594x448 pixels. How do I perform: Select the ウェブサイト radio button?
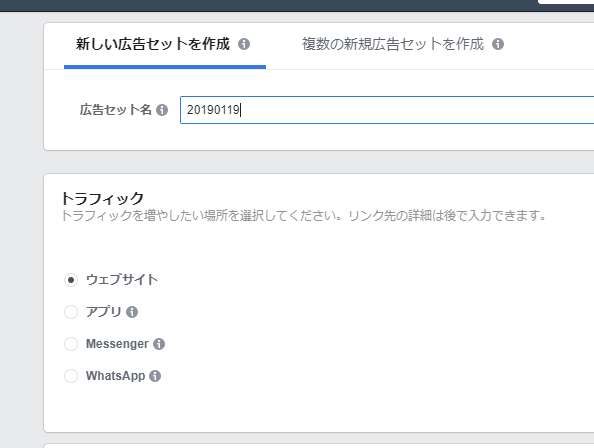pyautogui.click(x=71, y=280)
